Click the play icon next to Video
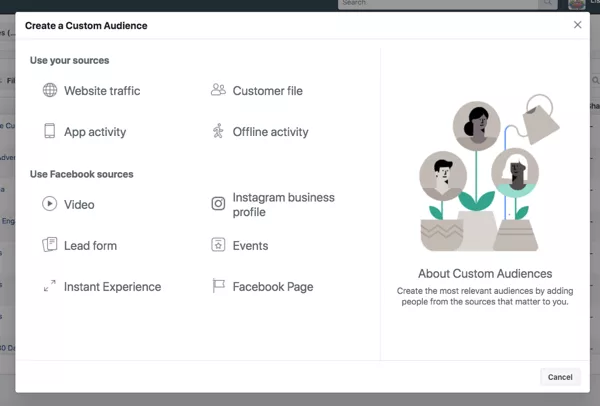Viewport: 600px width, 406px height. point(50,204)
